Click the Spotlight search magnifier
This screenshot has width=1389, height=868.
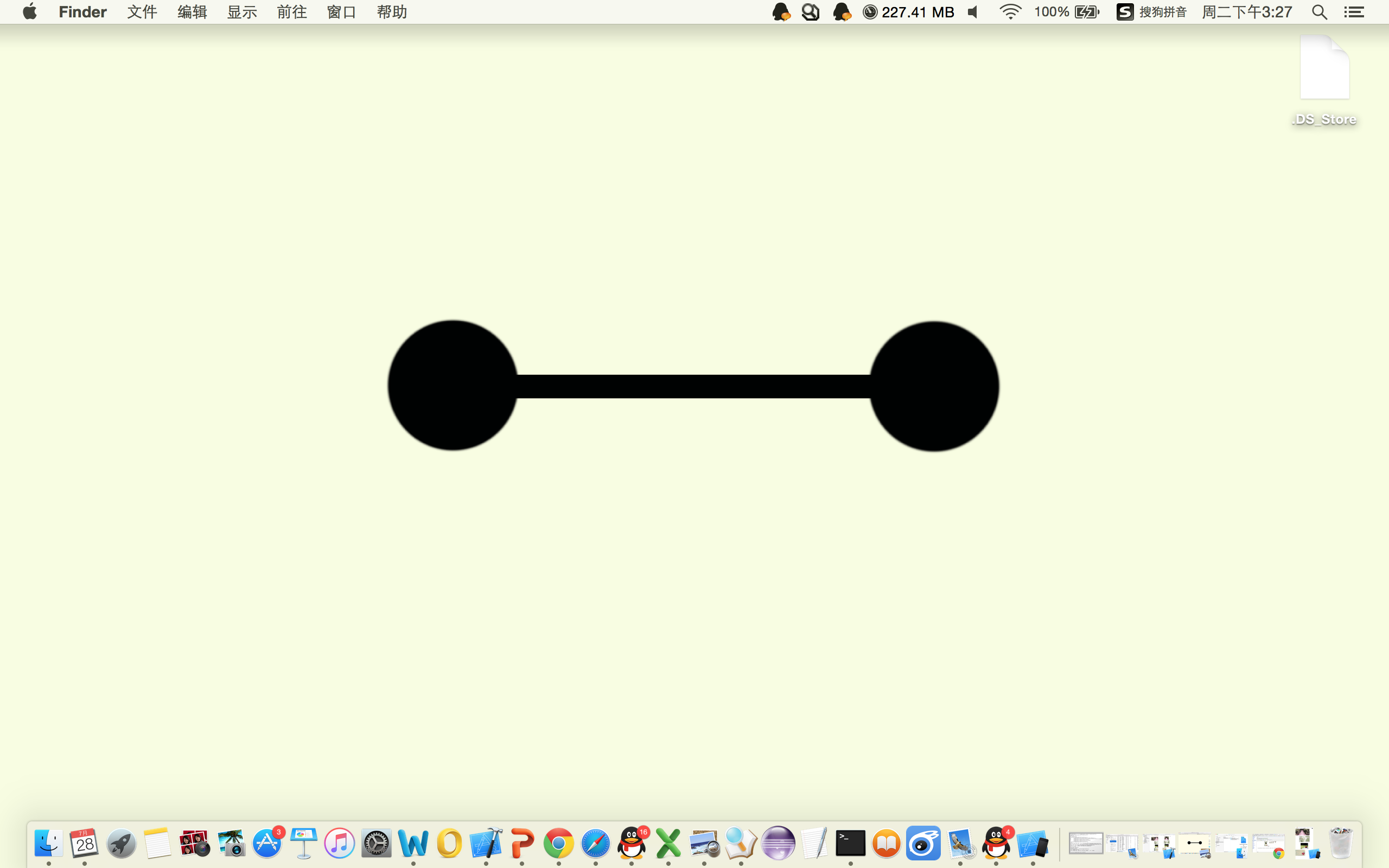[1319, 12]
